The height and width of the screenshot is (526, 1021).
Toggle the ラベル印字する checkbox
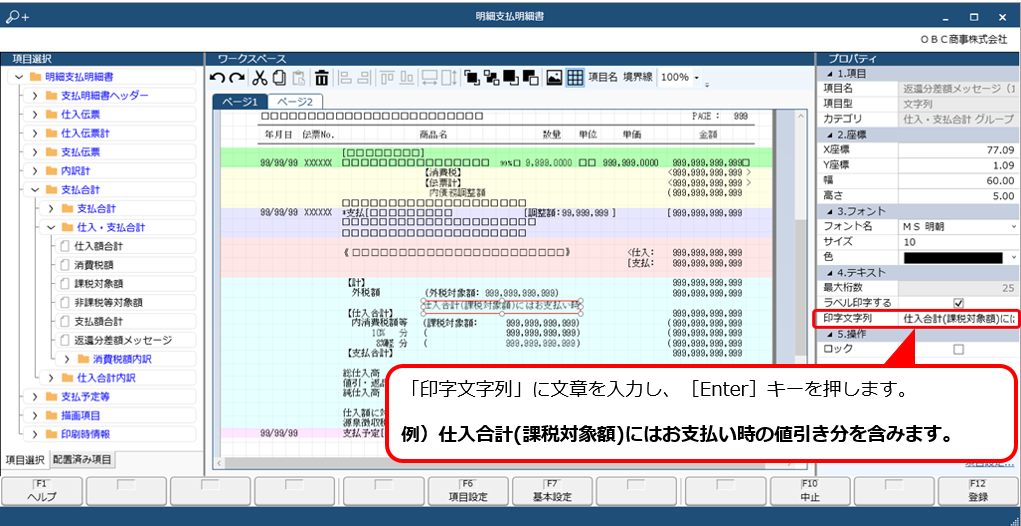(958, 303)
